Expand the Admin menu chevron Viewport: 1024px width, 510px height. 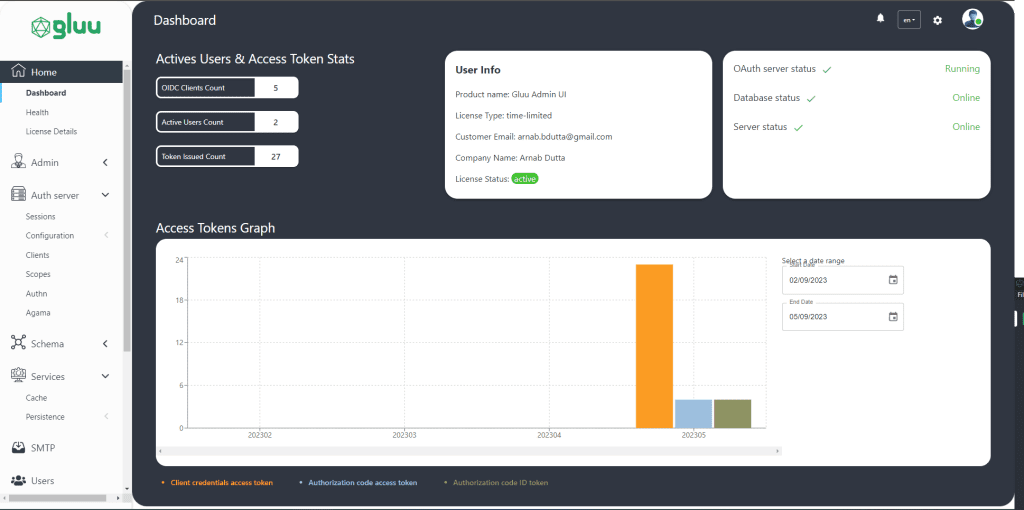tap(105, 163)
